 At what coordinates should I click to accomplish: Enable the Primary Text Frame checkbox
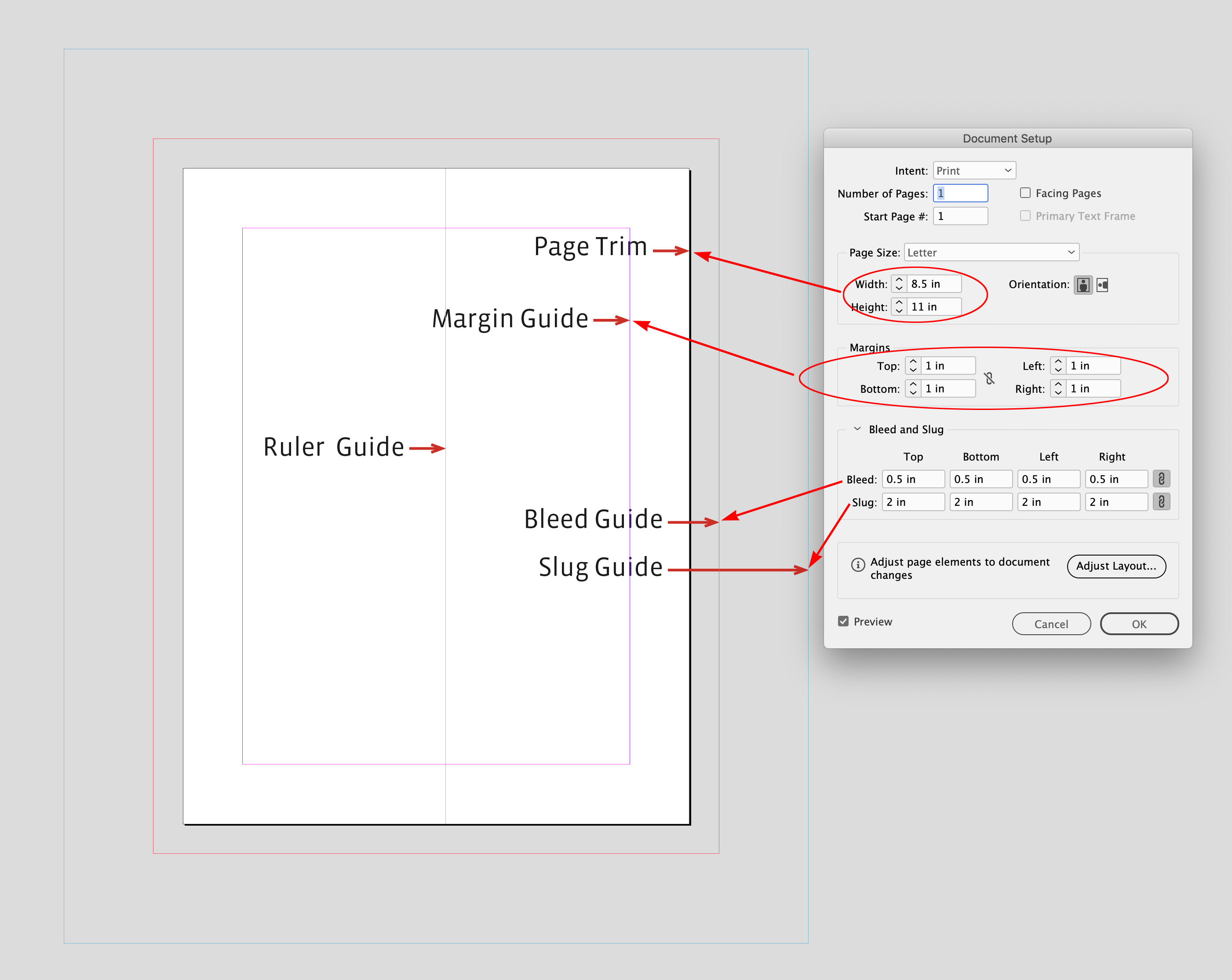[1025, 216]
